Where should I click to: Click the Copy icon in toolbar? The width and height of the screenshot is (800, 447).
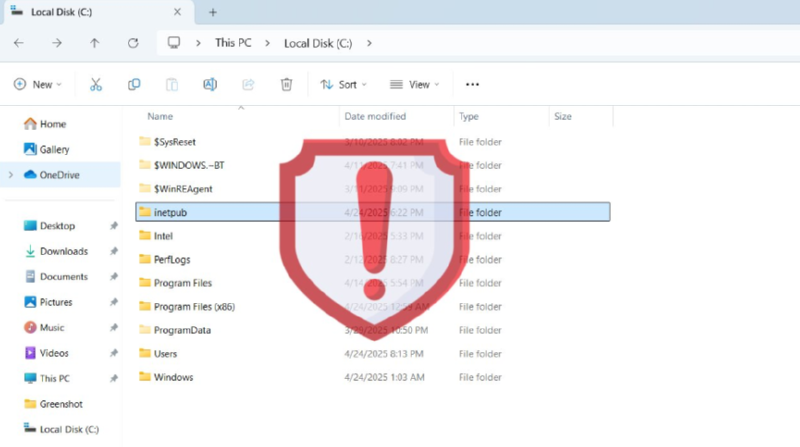pyautogui.click(x=134, y=85)
